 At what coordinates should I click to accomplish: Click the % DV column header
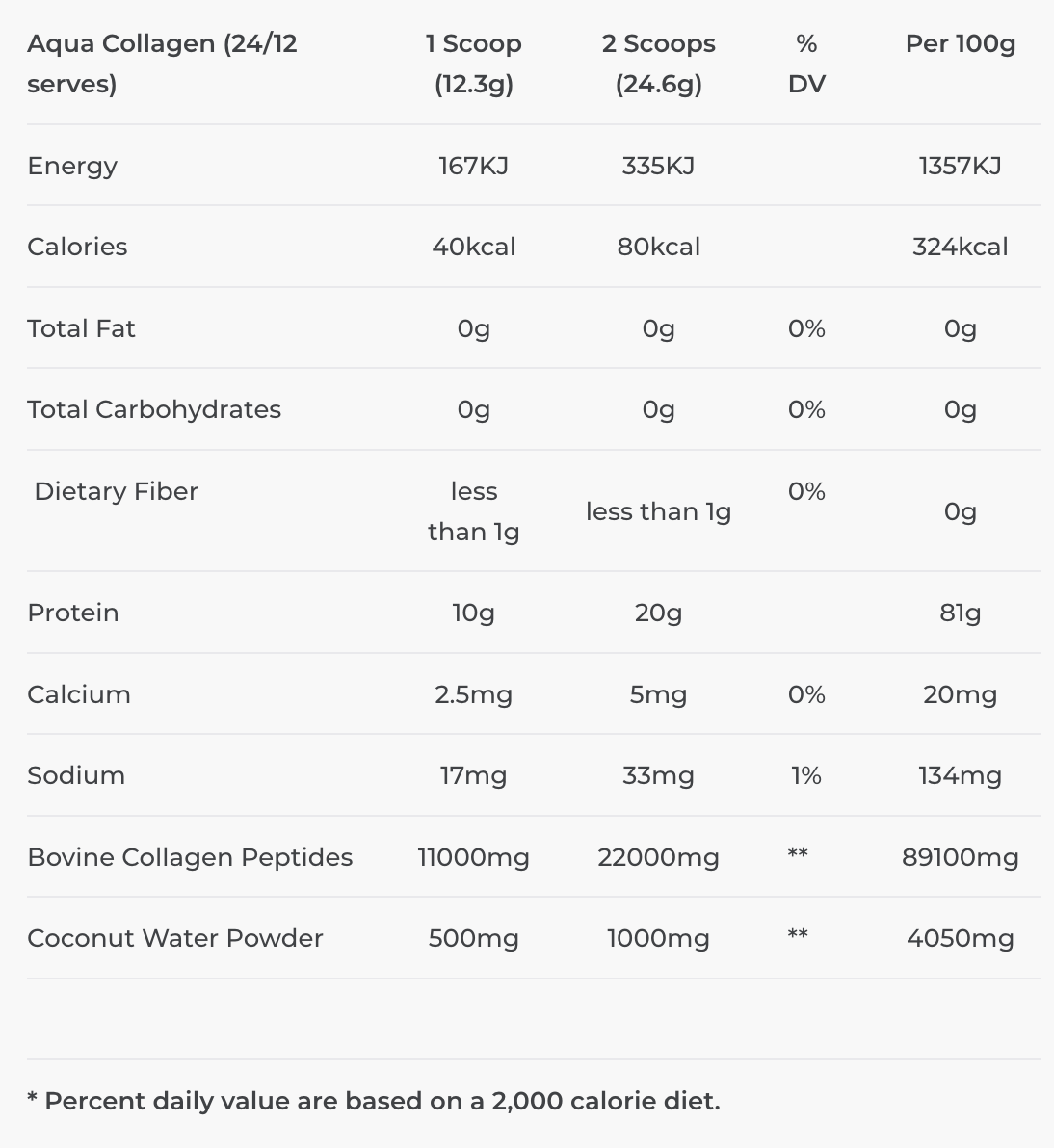coord(806,64)
